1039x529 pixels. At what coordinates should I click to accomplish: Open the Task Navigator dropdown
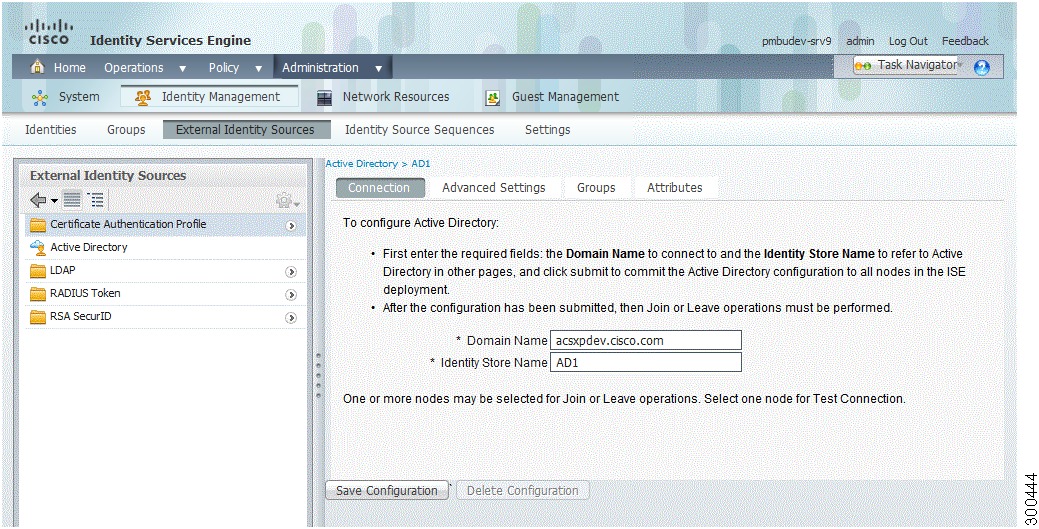click(959, 65)
